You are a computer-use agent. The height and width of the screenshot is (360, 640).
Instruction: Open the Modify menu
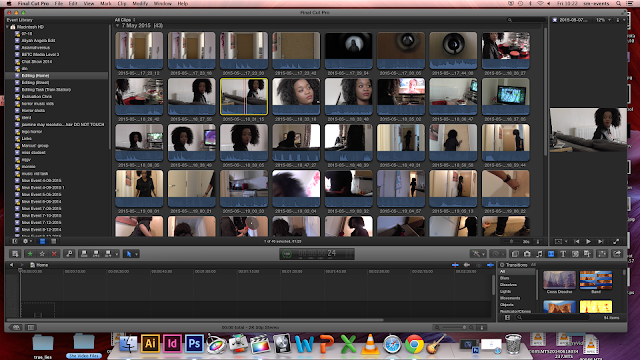140,3
